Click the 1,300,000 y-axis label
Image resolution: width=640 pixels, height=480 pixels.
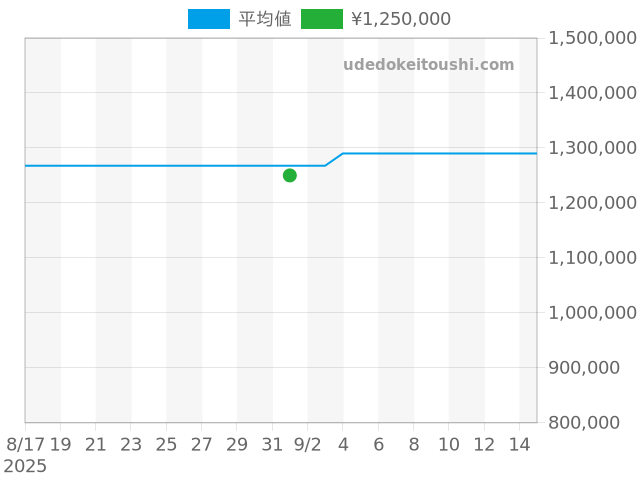pyautogui.click(x=592, y=148)
